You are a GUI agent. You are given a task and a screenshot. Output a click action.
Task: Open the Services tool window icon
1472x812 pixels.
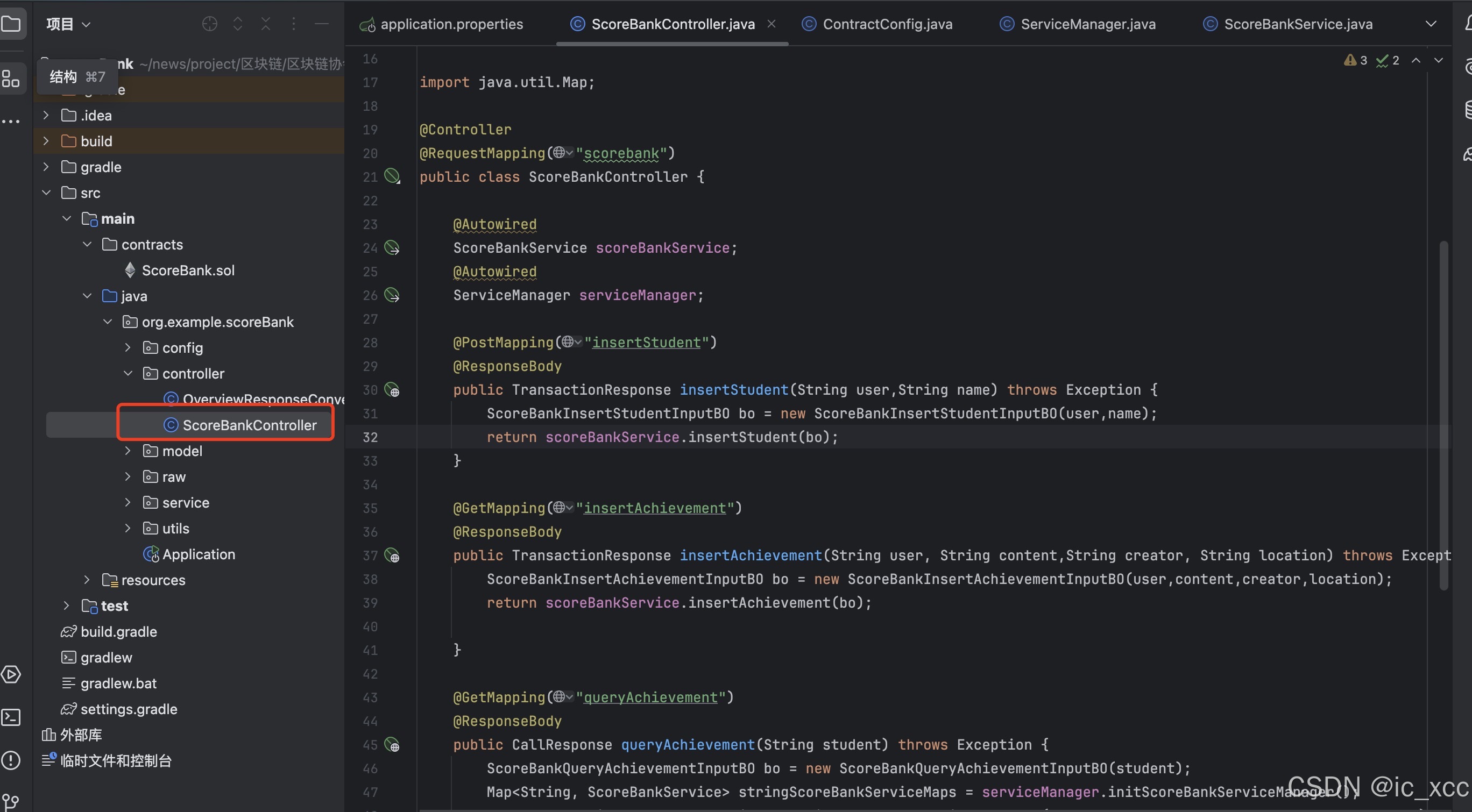[11, 674]
